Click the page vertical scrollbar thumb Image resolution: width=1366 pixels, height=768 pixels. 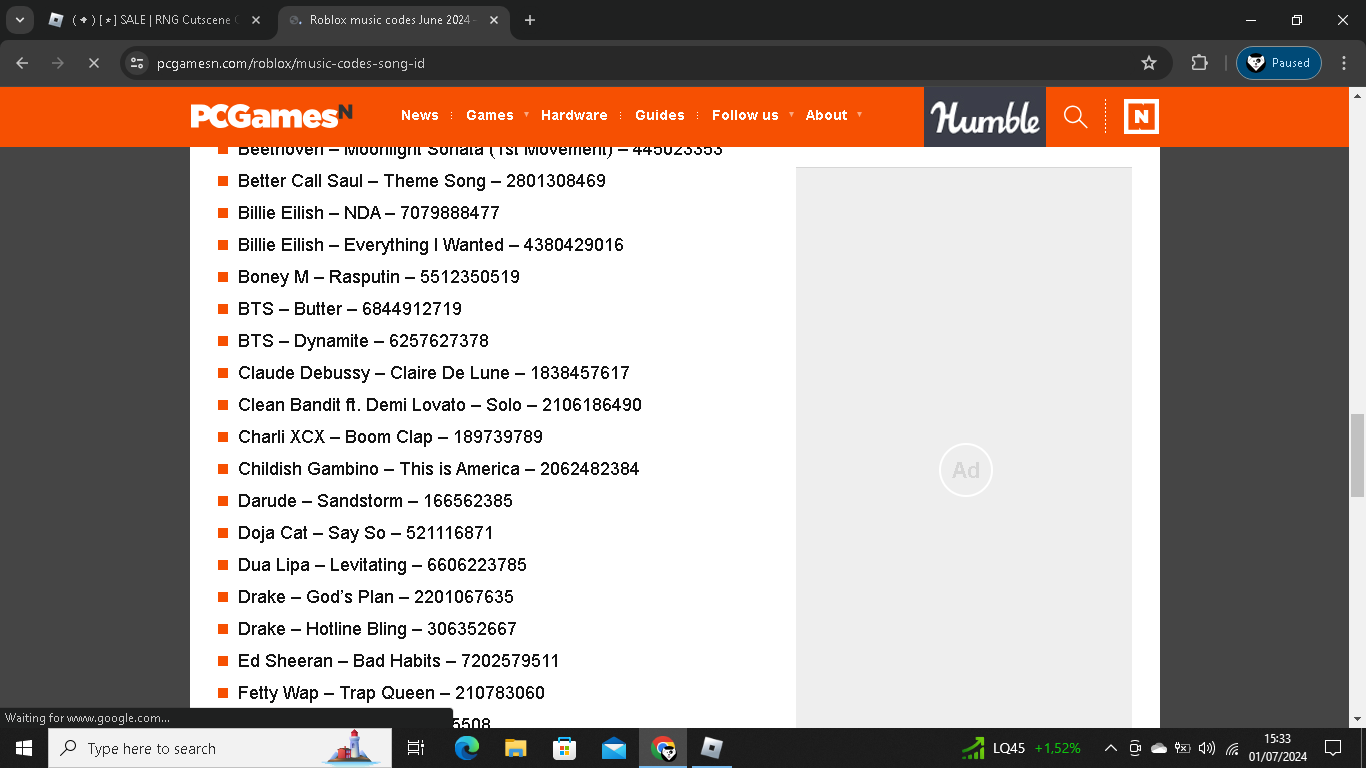click(x=1357, y=455)
